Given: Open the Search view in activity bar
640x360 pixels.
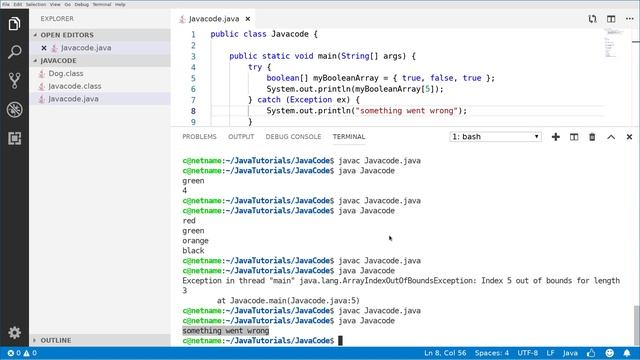Looking at the screenshot, I should click(x=14, y=52).
